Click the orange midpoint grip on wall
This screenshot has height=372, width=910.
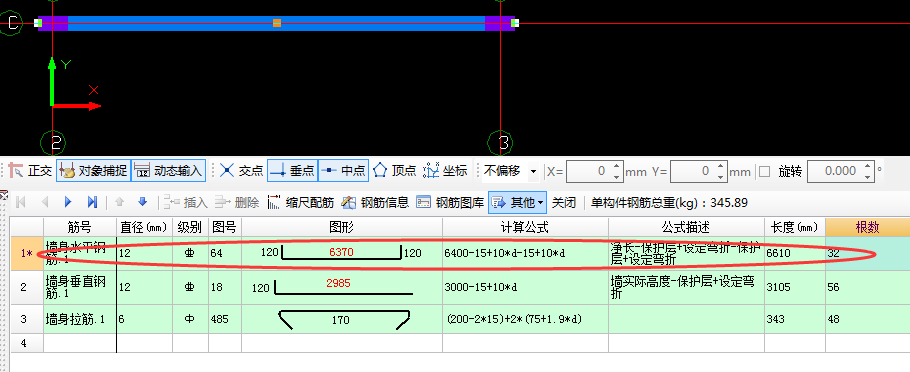point(277,23)
